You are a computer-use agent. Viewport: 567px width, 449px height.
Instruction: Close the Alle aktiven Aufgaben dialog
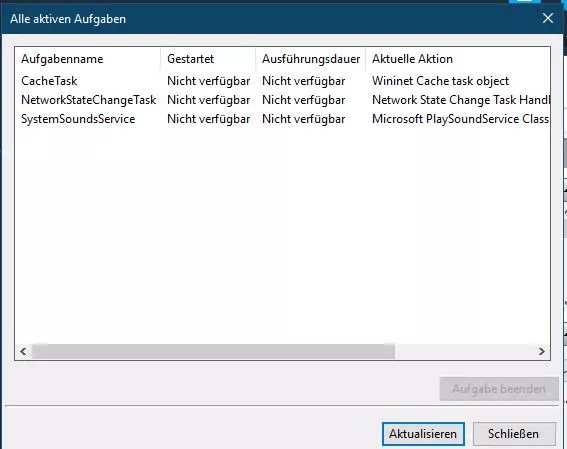[x=548, y=18]
